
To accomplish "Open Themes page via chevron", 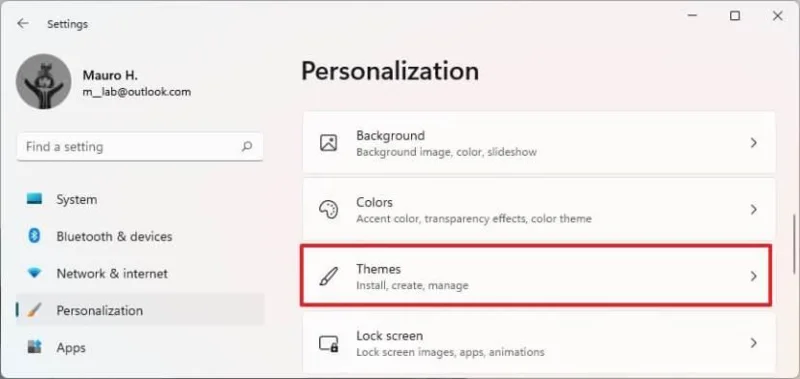I will (754, 276).
